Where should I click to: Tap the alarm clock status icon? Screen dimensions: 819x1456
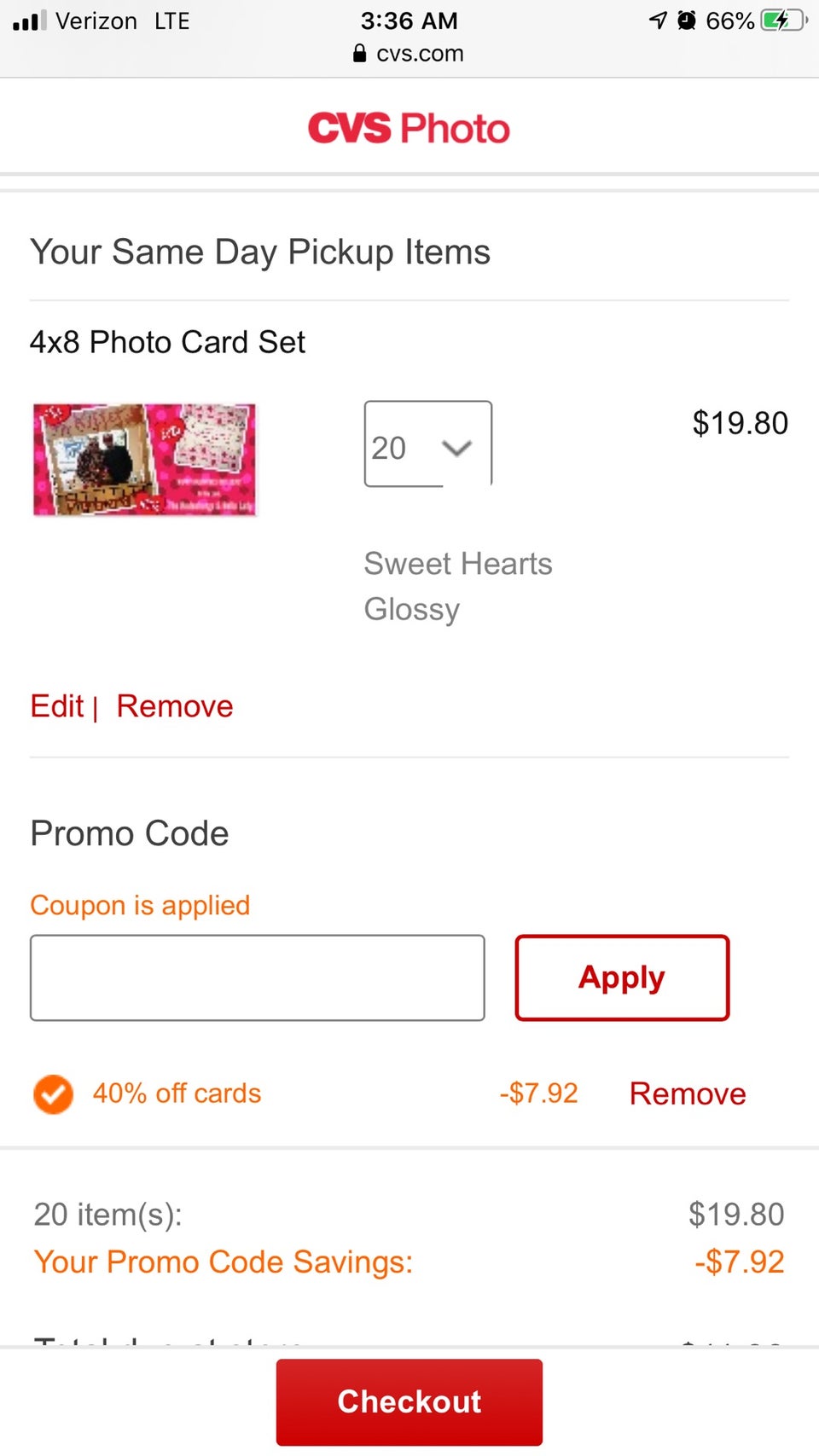pos(687,20)
